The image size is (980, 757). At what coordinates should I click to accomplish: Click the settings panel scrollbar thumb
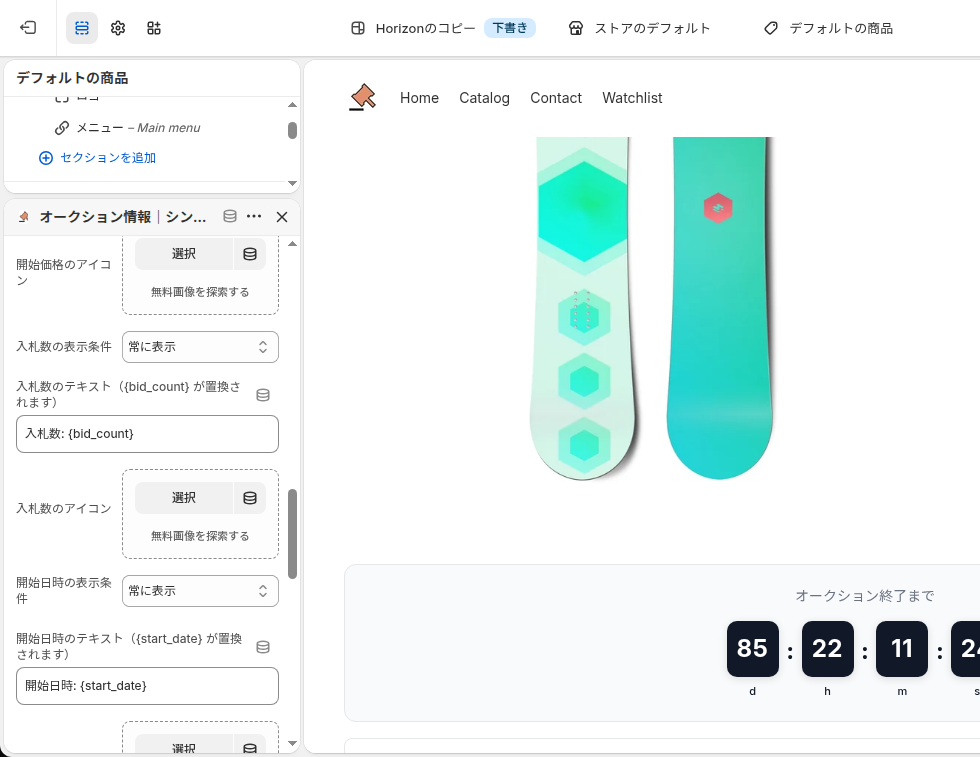(x=292, y=534)
